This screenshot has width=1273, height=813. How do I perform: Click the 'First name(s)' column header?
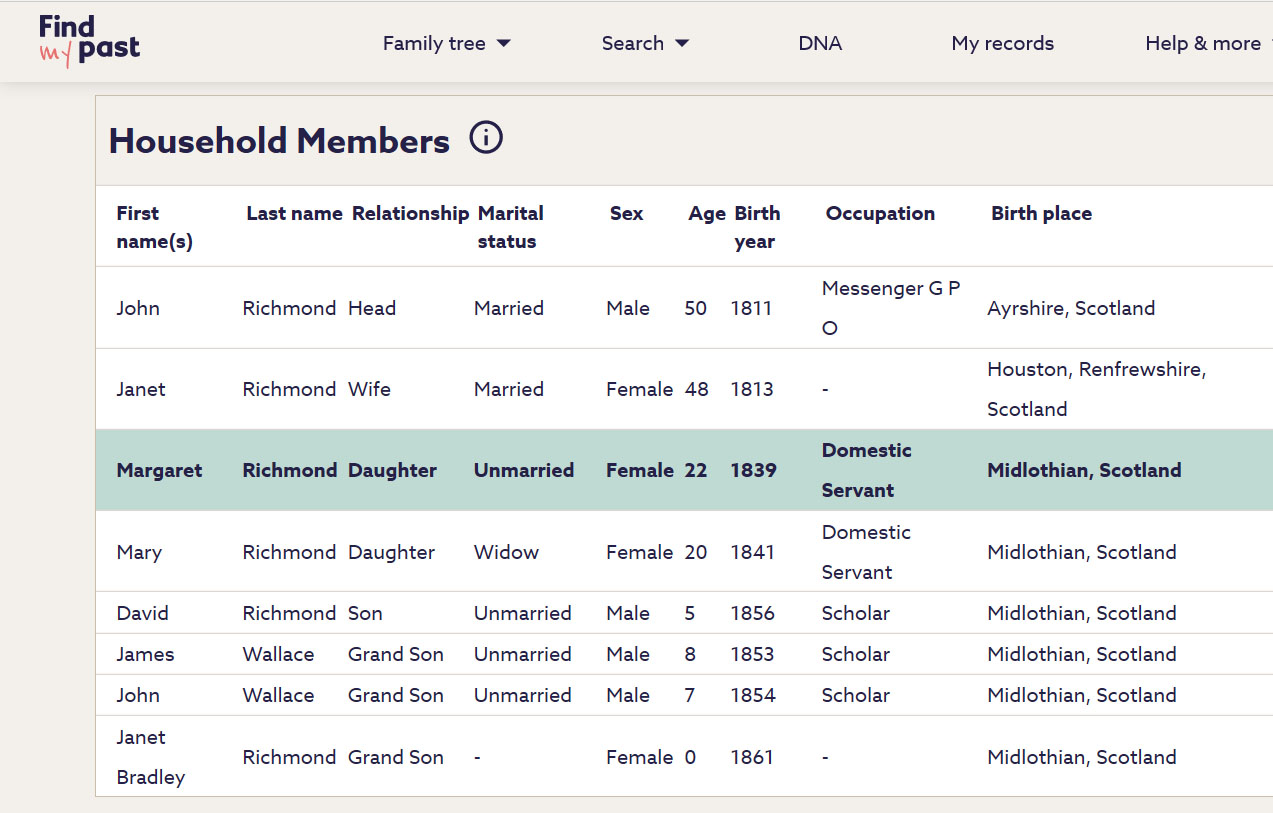coord(154,227)
